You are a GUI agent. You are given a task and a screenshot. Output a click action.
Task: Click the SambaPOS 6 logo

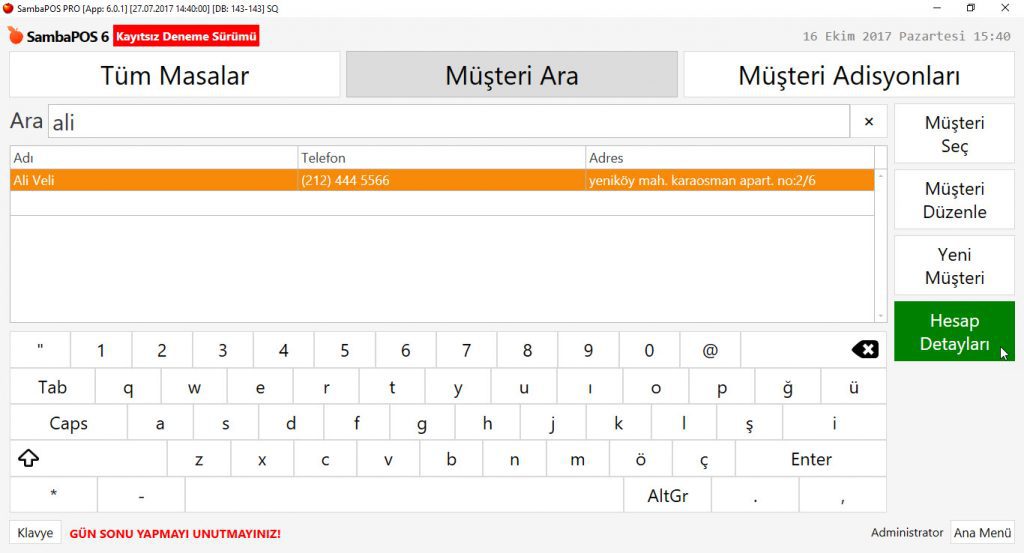[58, 36]
